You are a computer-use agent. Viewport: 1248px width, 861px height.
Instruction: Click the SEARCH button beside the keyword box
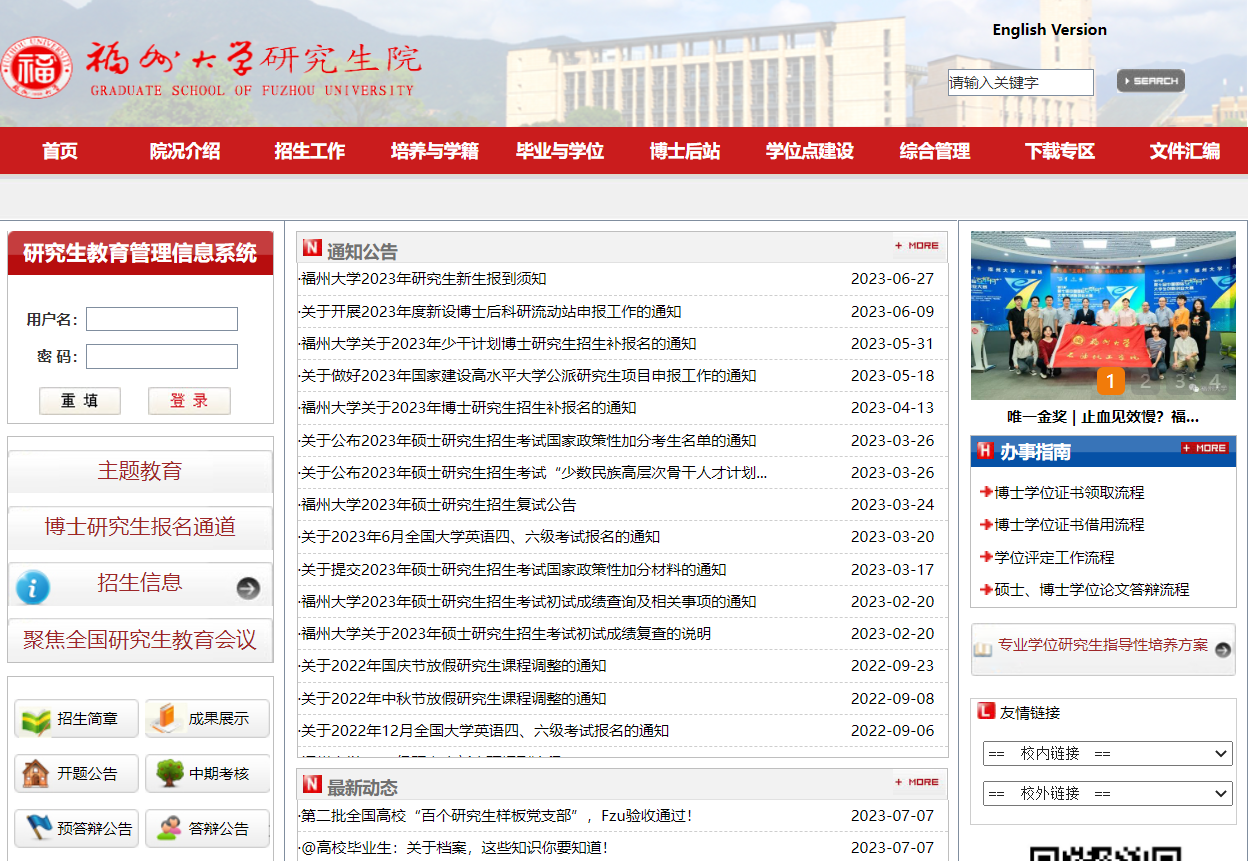(x=1150, y=80)
